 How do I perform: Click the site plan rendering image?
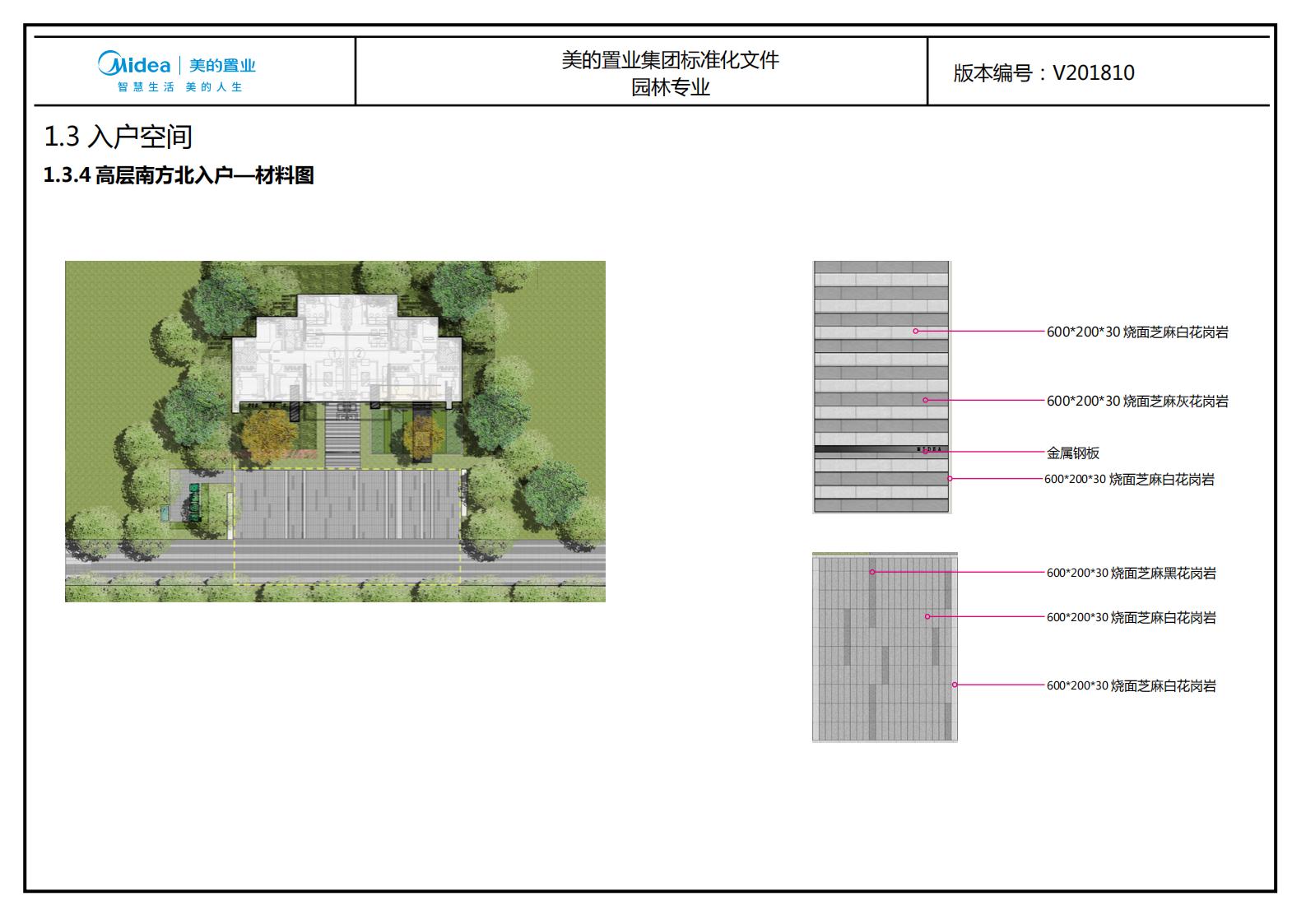[x=335, y=431]
